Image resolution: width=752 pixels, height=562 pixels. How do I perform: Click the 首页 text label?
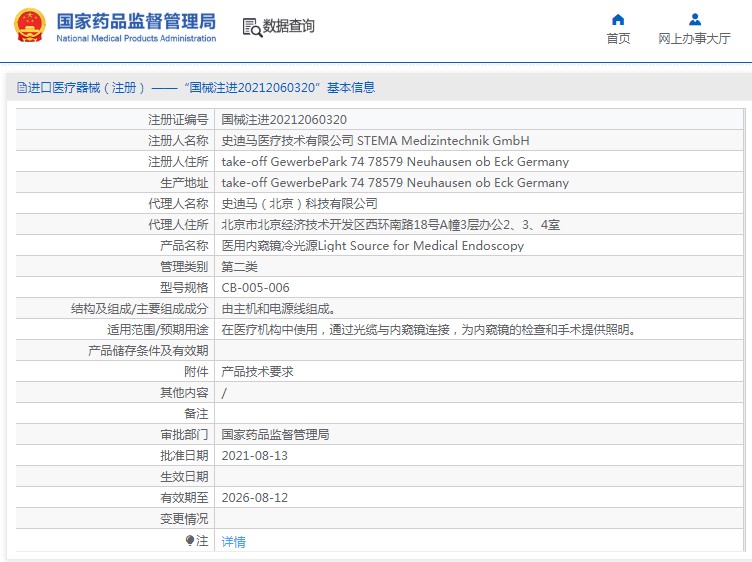coord(618,38)
